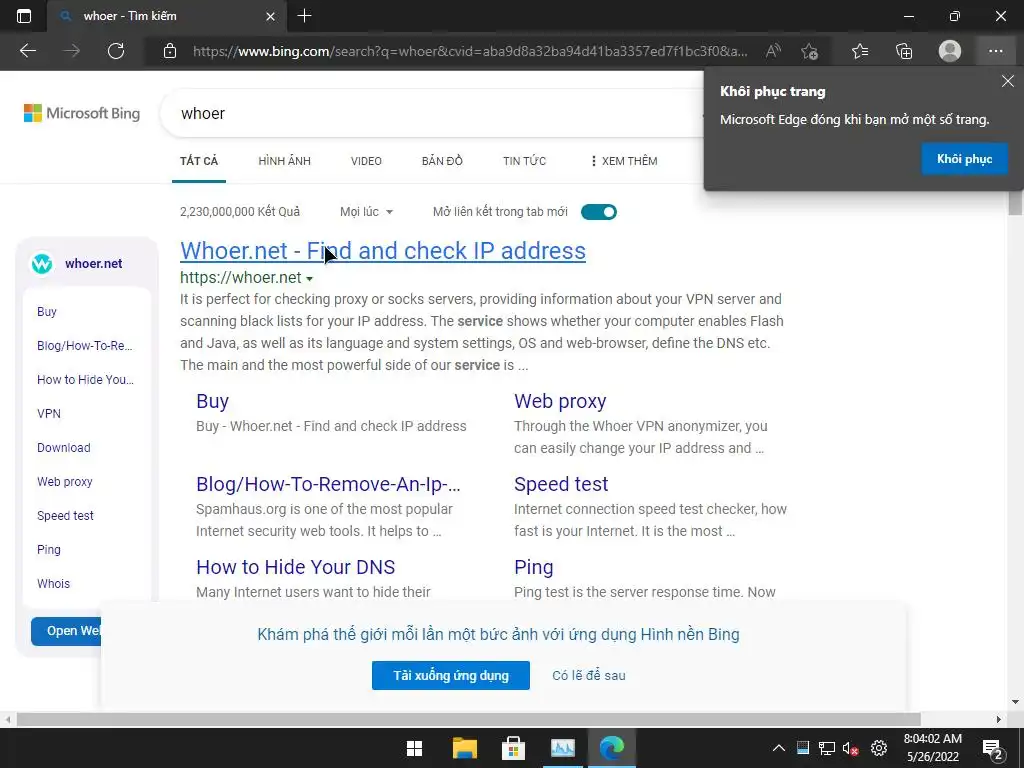Open the monitoring app on taskbar
The height and width of the screenshot is (768, 1024).
[562, 748]
